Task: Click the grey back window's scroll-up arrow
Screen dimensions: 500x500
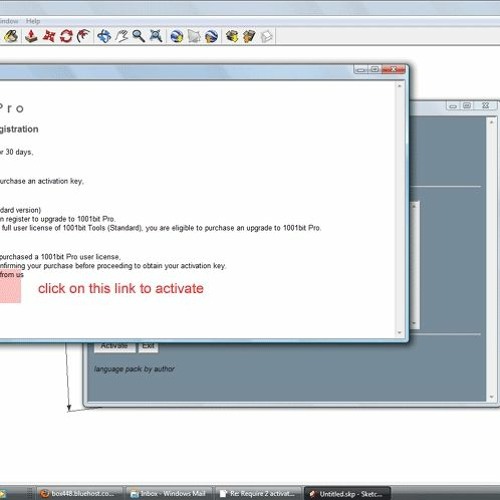Action: (x=491, y=122)
